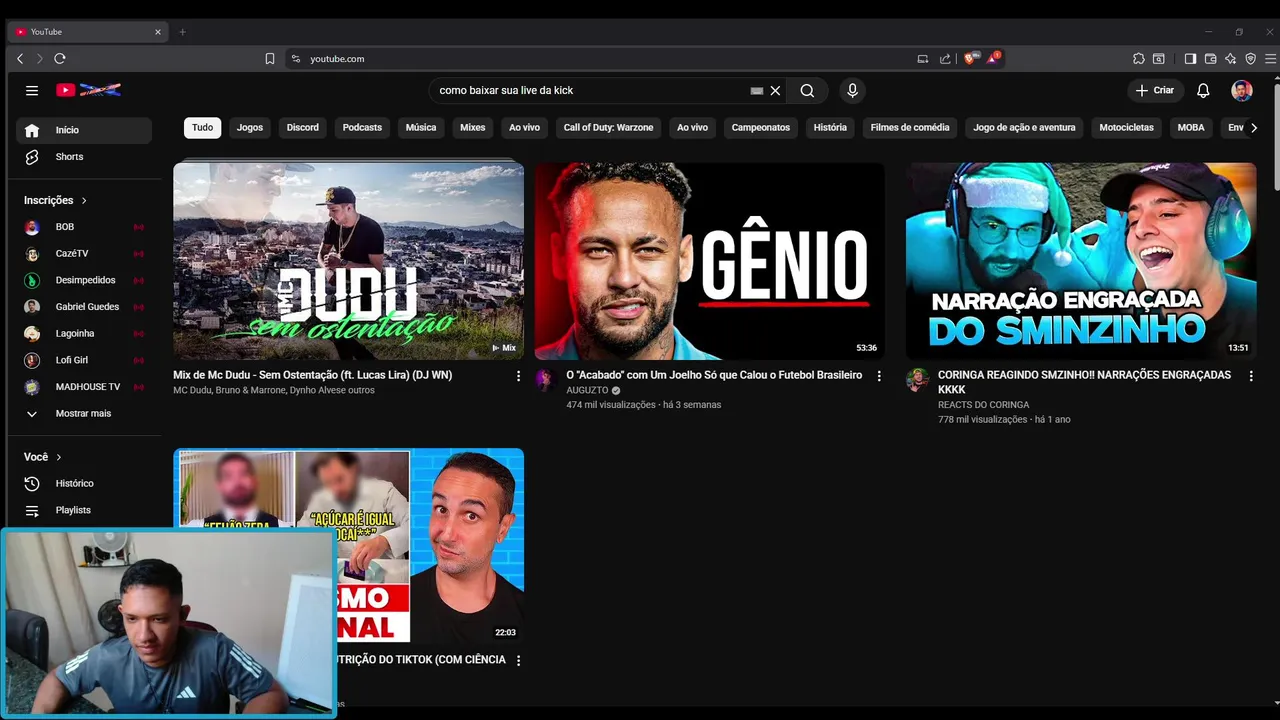Screen dimensions: 1280x720
Task: Select the Filmes de comédia chip
Action: (x=910, y=128)
